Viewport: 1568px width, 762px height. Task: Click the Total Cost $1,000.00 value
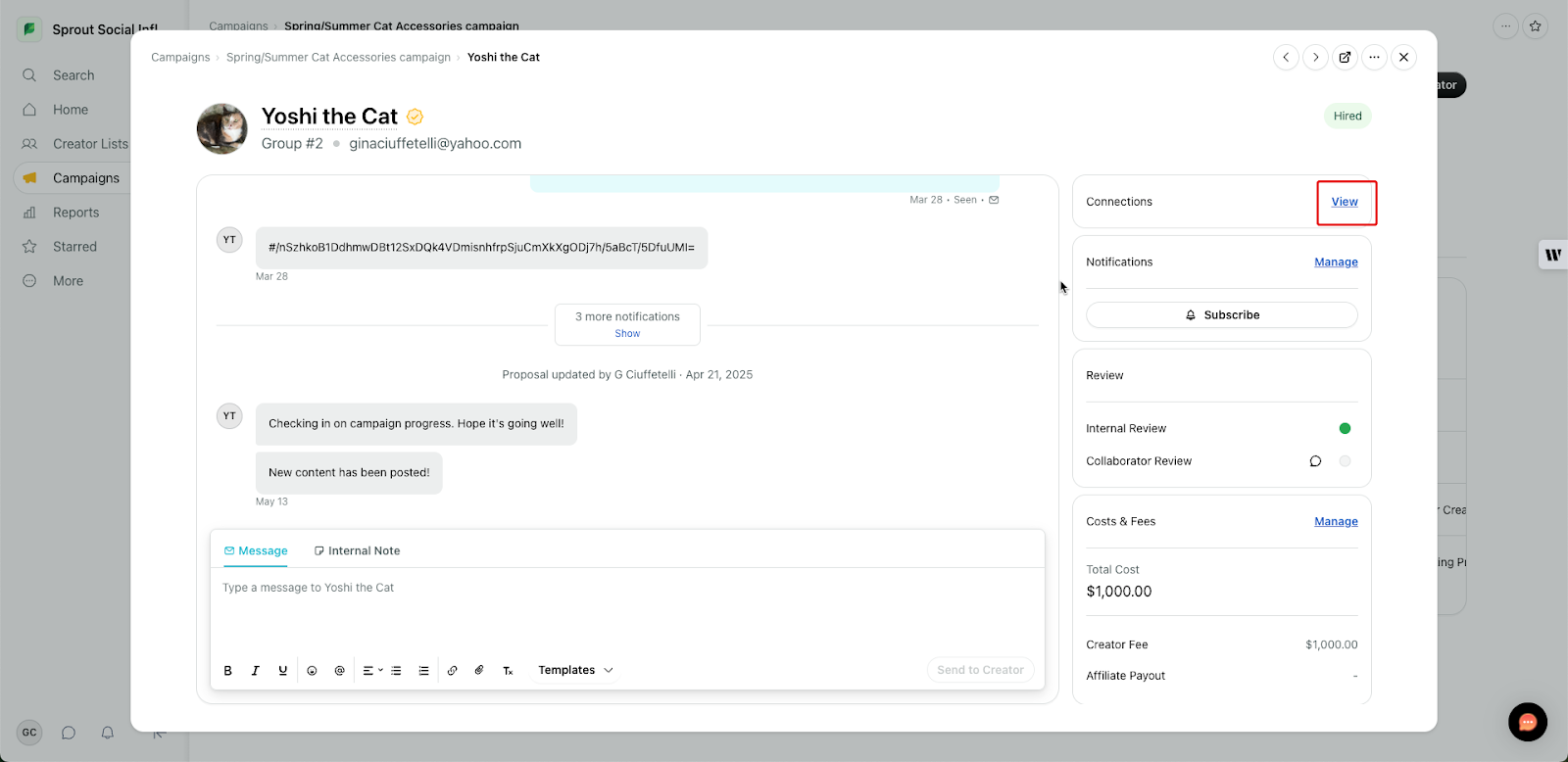(x=1119, y=592)
